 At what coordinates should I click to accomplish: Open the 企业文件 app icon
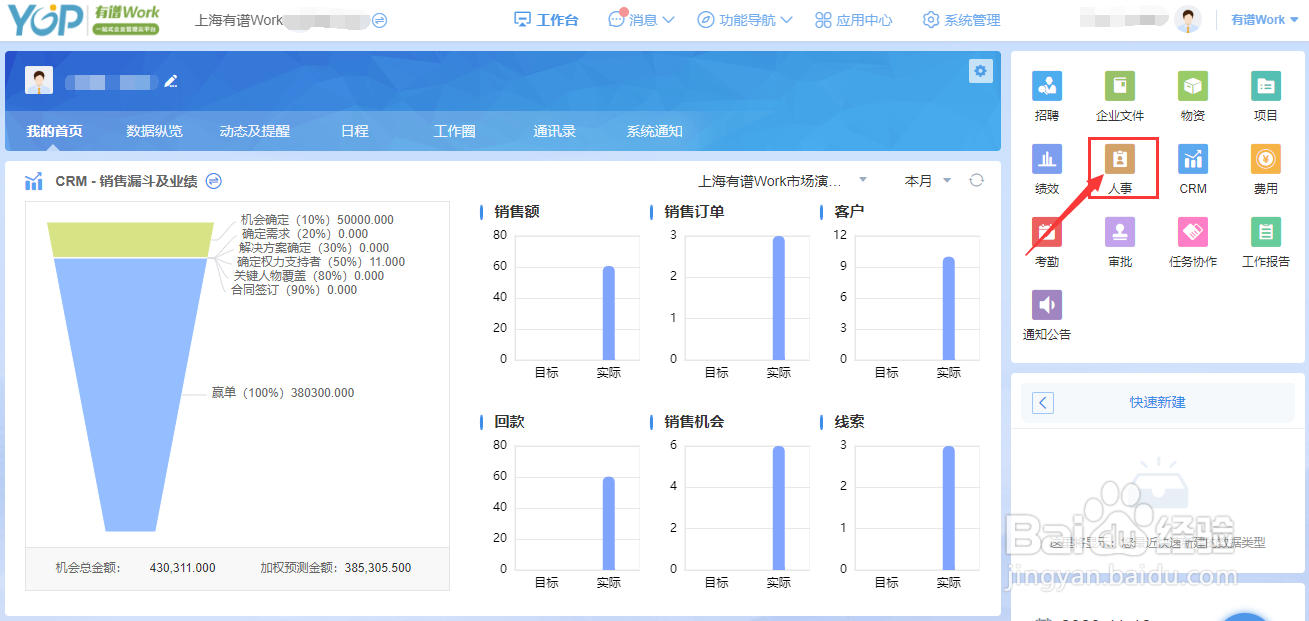coord(1120,86)
